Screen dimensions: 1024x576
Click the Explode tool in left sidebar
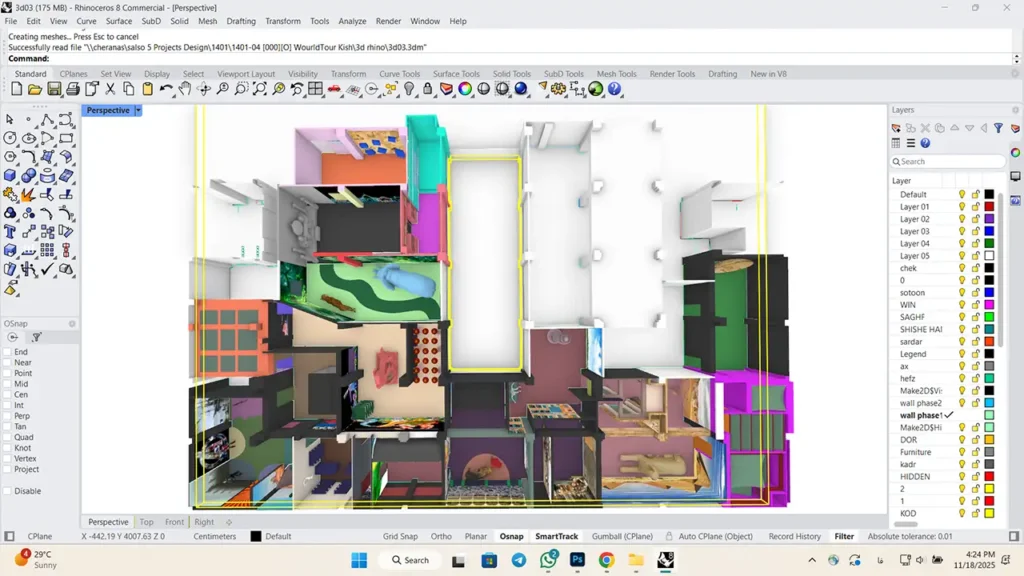29,195
